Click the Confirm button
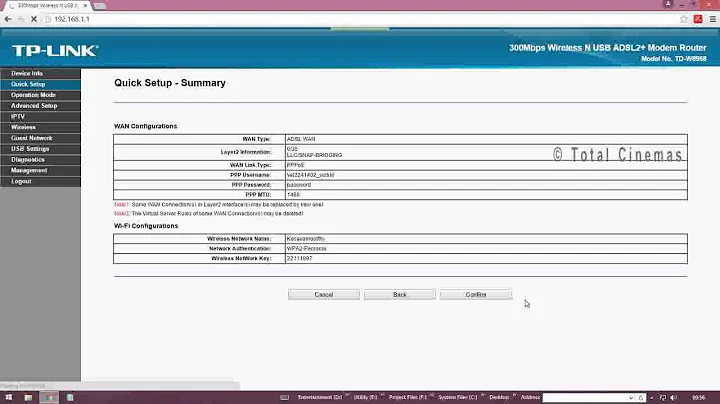This screenshot has height=404, width=720. tap(476, 295)
